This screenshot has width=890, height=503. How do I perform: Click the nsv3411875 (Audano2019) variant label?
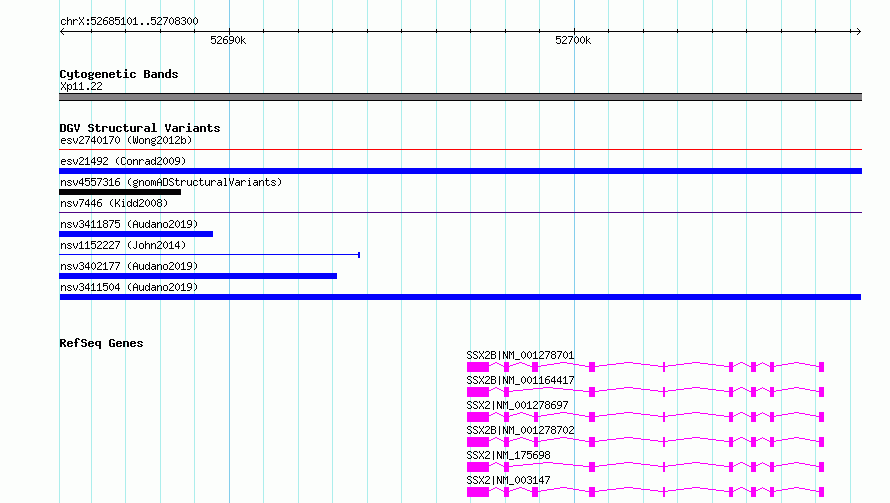[129, 224]
